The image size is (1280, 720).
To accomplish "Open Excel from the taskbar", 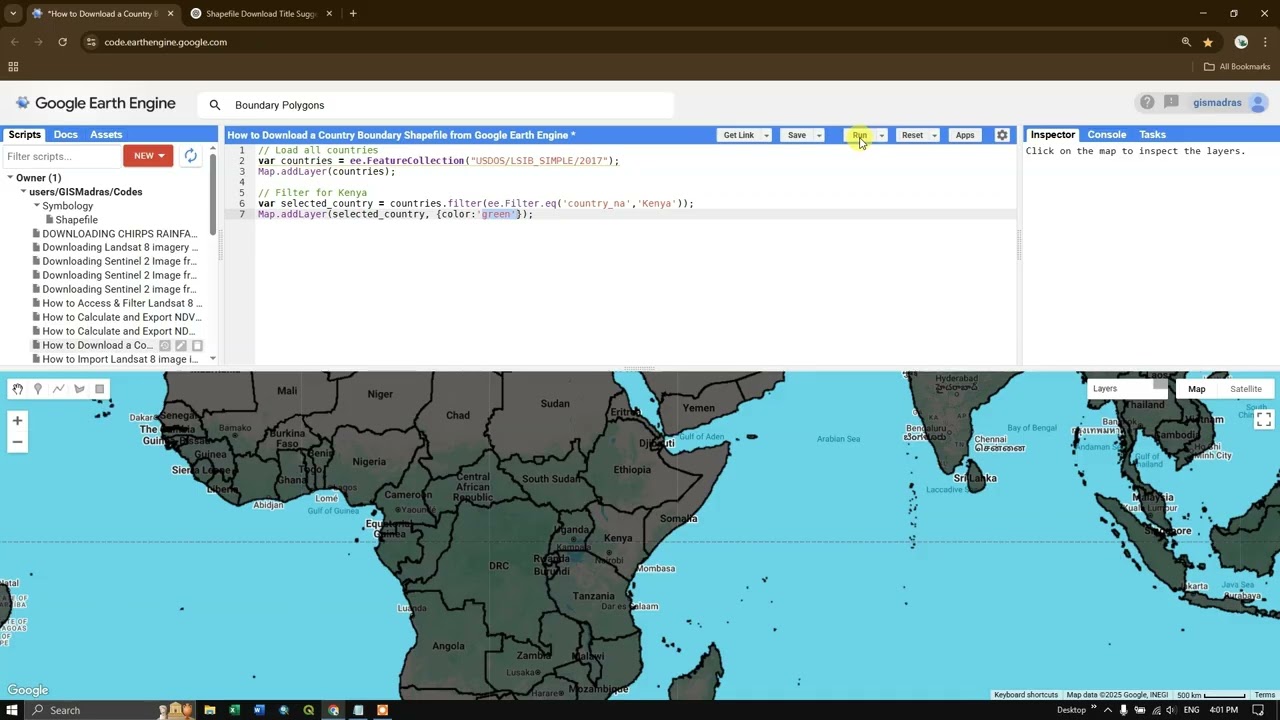I will pyautogui.click(x=234, y=710).
